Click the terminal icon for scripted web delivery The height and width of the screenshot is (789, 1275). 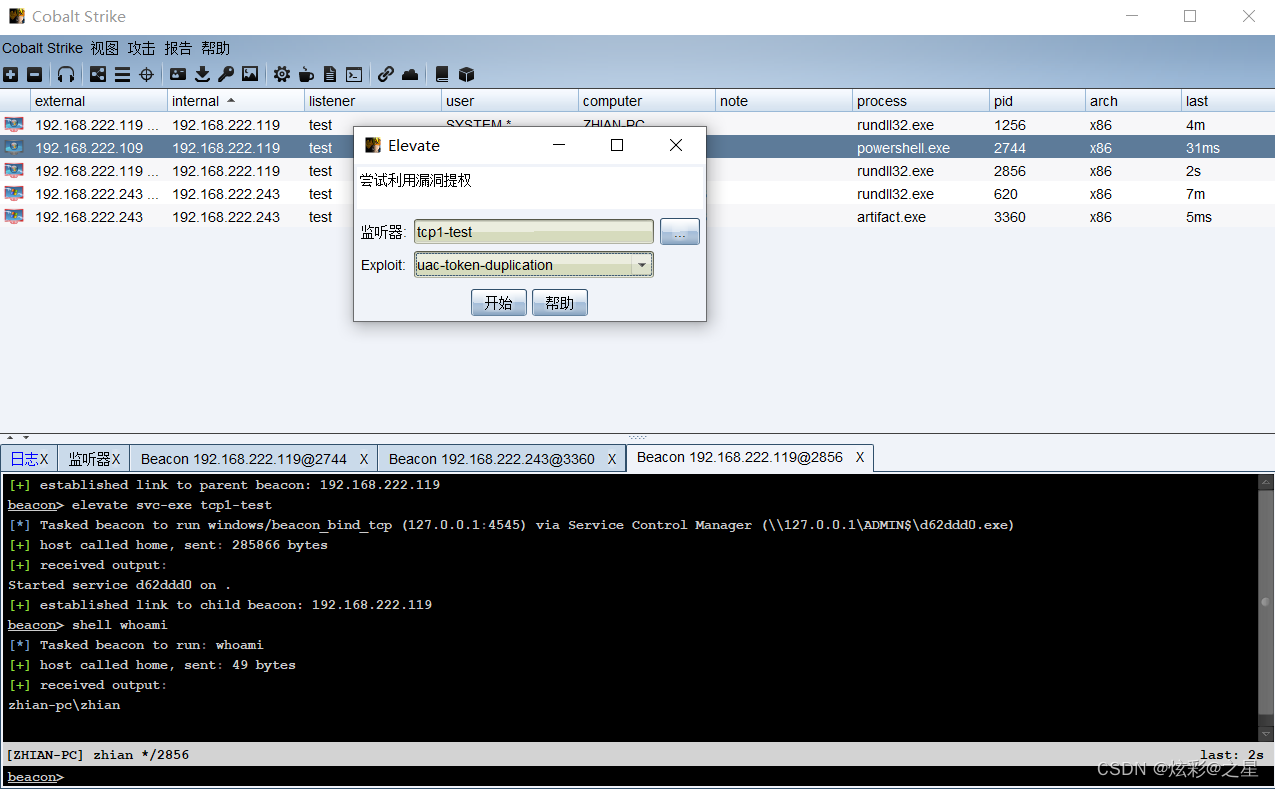tap(354, 74)
